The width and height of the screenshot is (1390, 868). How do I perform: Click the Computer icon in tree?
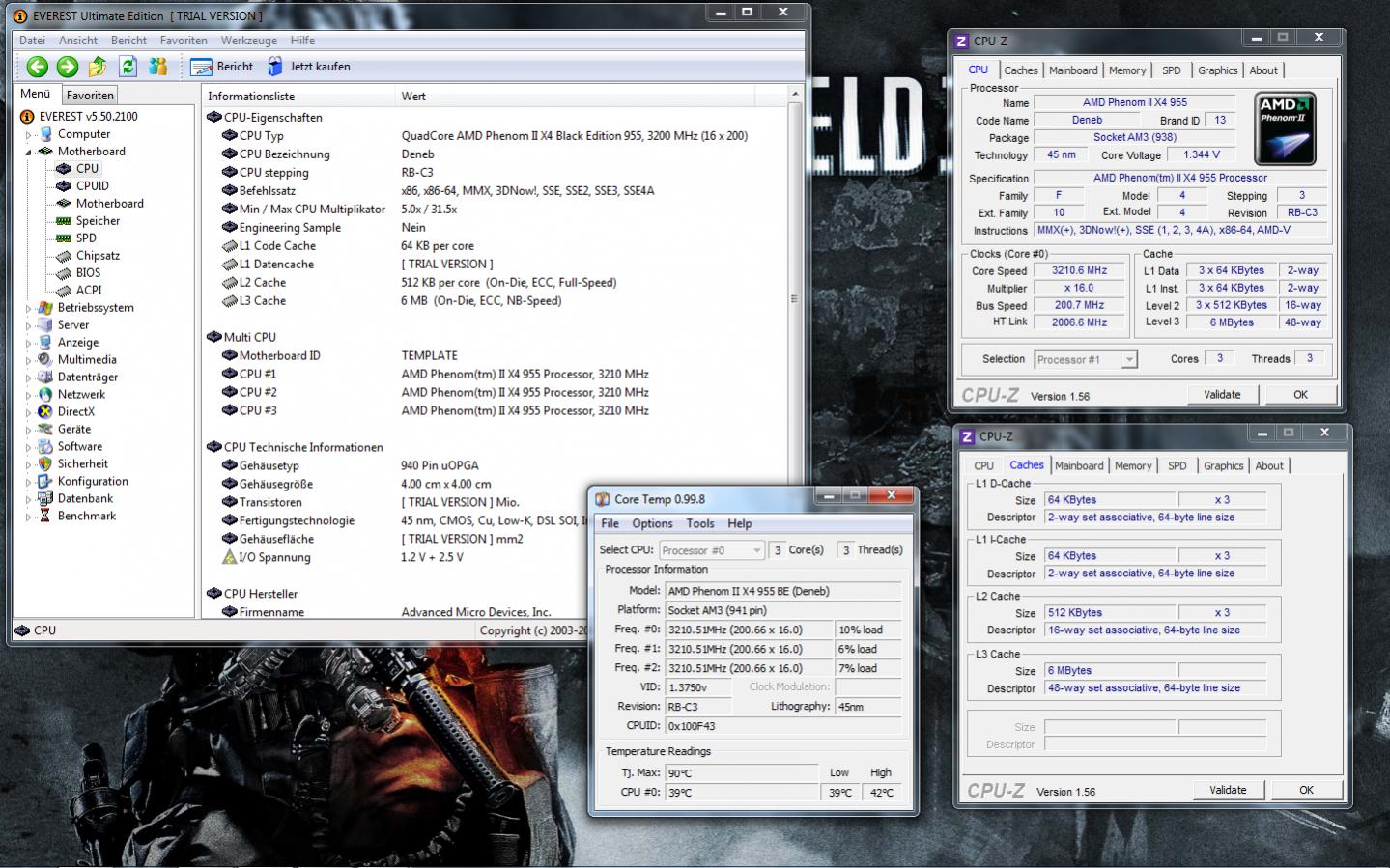[x=45, y=134]
